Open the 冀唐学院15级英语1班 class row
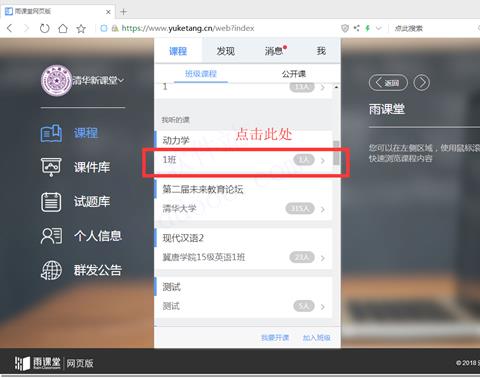The image size is (480, 378). 243,258
